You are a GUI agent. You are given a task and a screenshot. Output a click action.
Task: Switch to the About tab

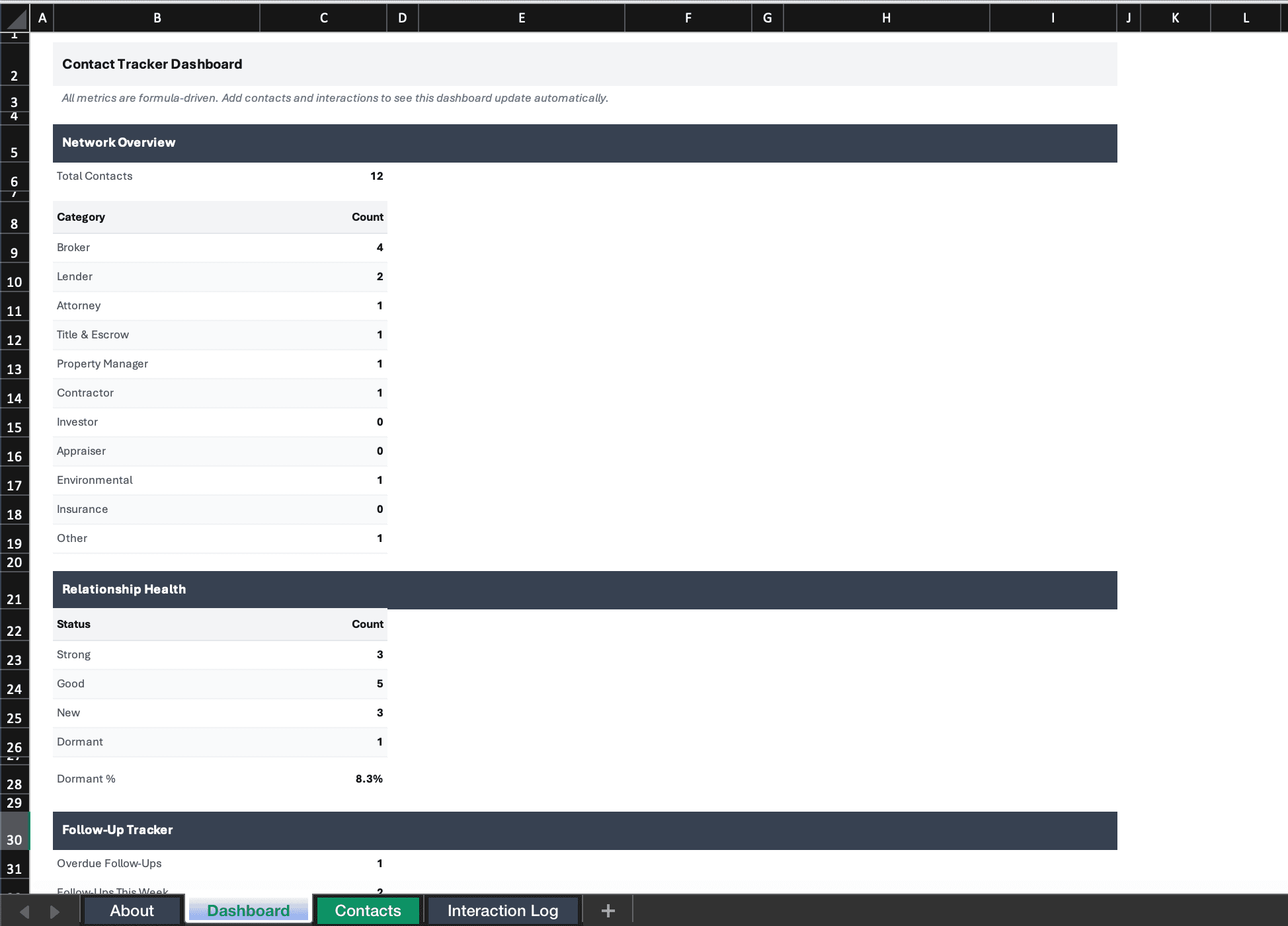(132, 910)
